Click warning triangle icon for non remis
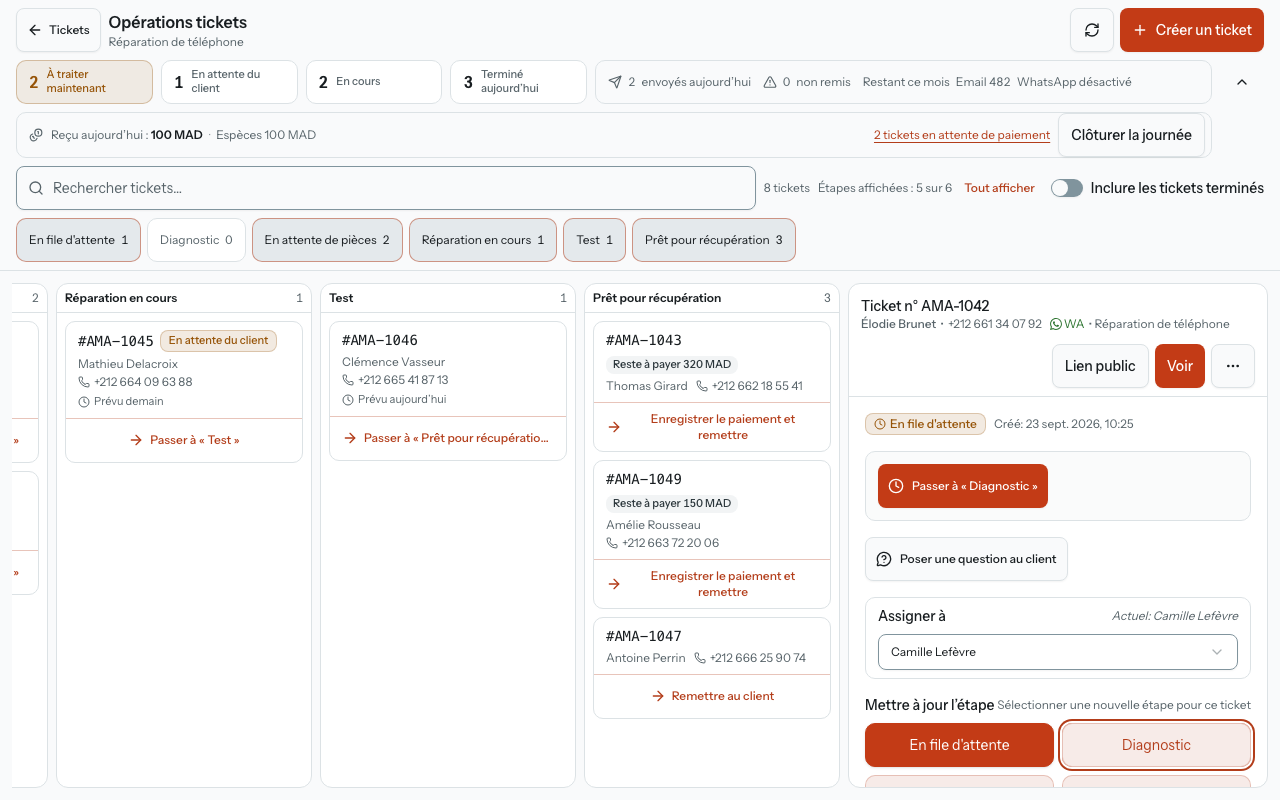1280x800 pixels. tap(770, 82)
